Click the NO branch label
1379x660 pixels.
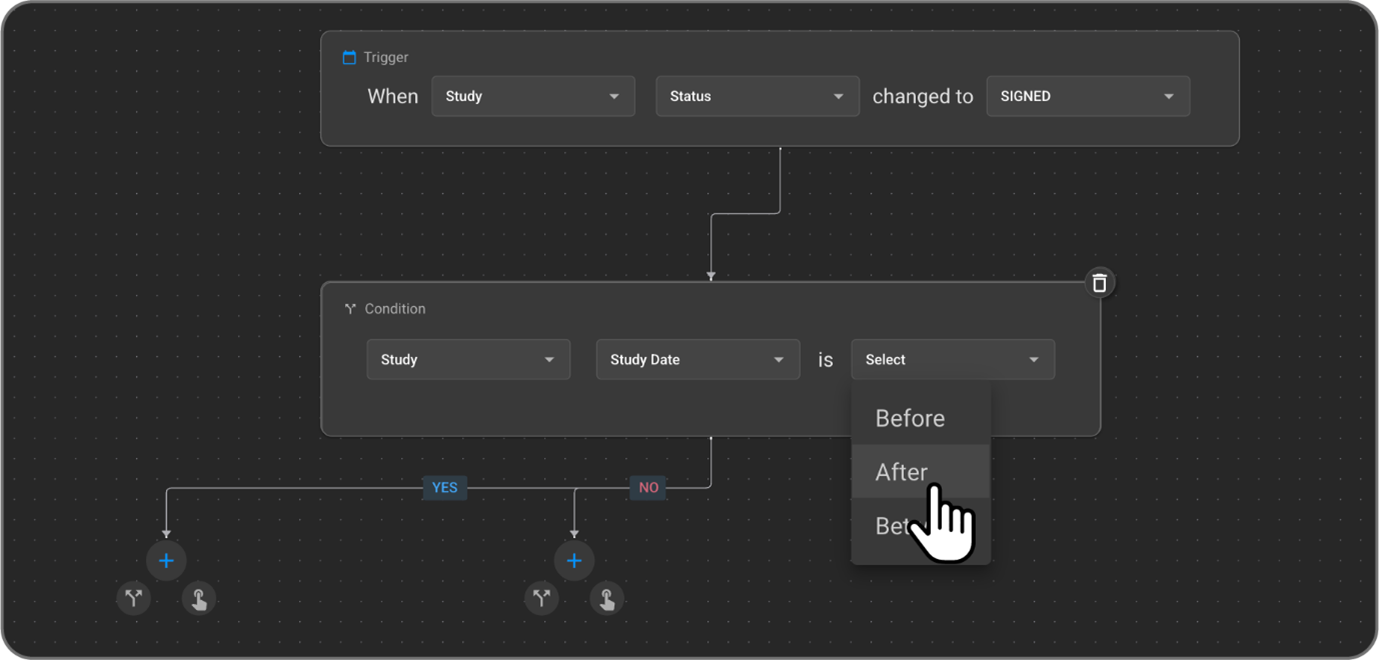(x=648, y=488)
